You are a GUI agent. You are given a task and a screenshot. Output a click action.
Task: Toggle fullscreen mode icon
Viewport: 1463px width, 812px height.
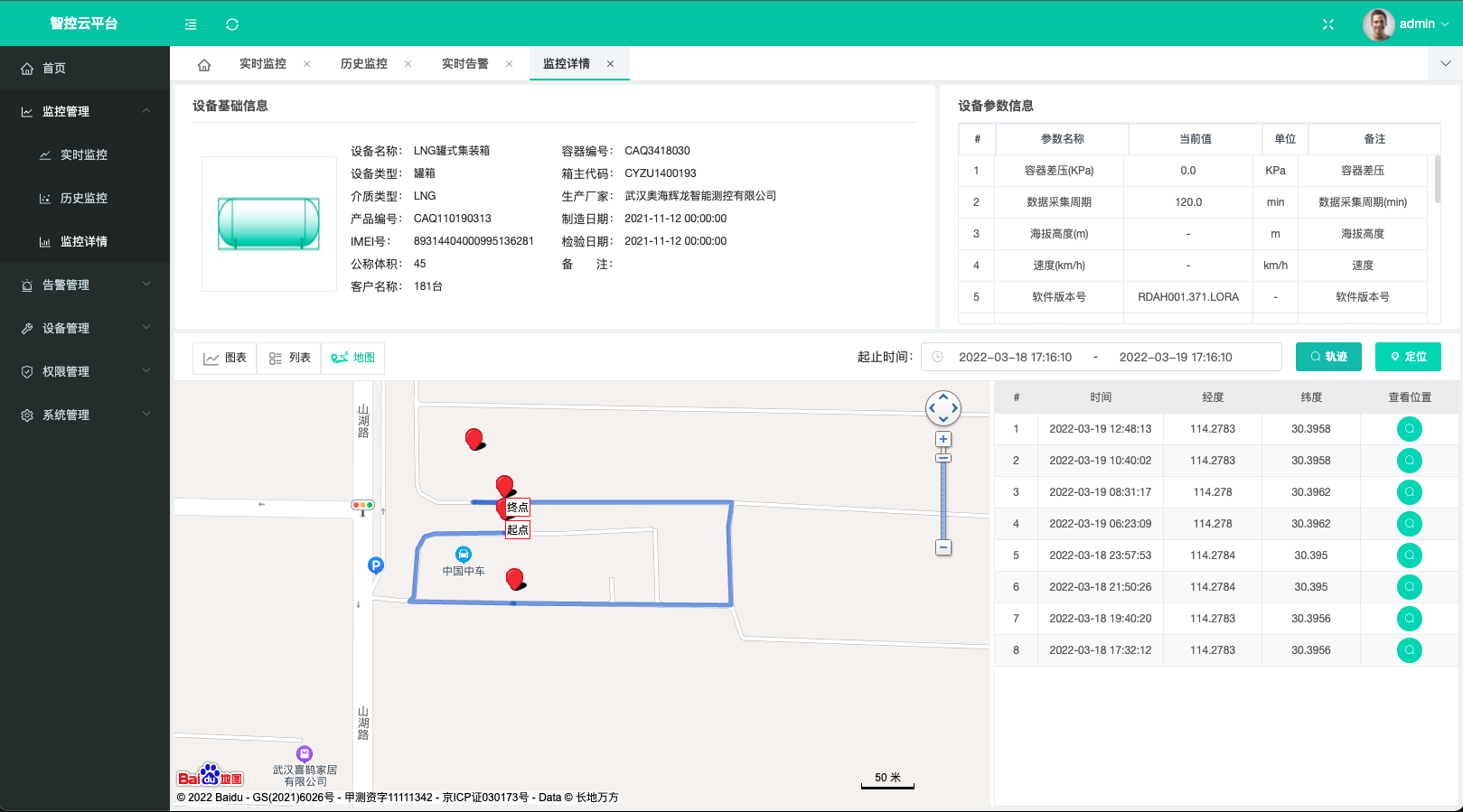(1327, 24)
